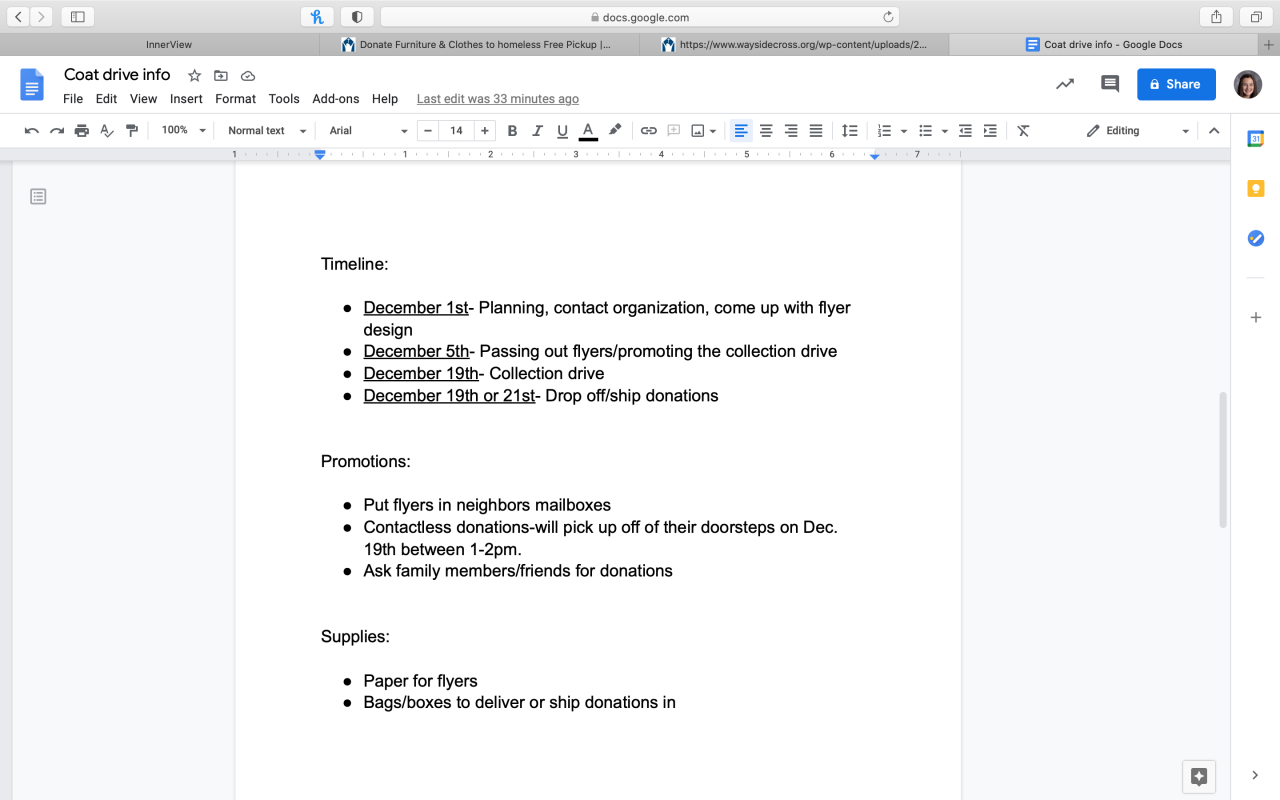The image size is (1280, 800).
Task: Click the font size field showing 14
Action: click(456, 131)
